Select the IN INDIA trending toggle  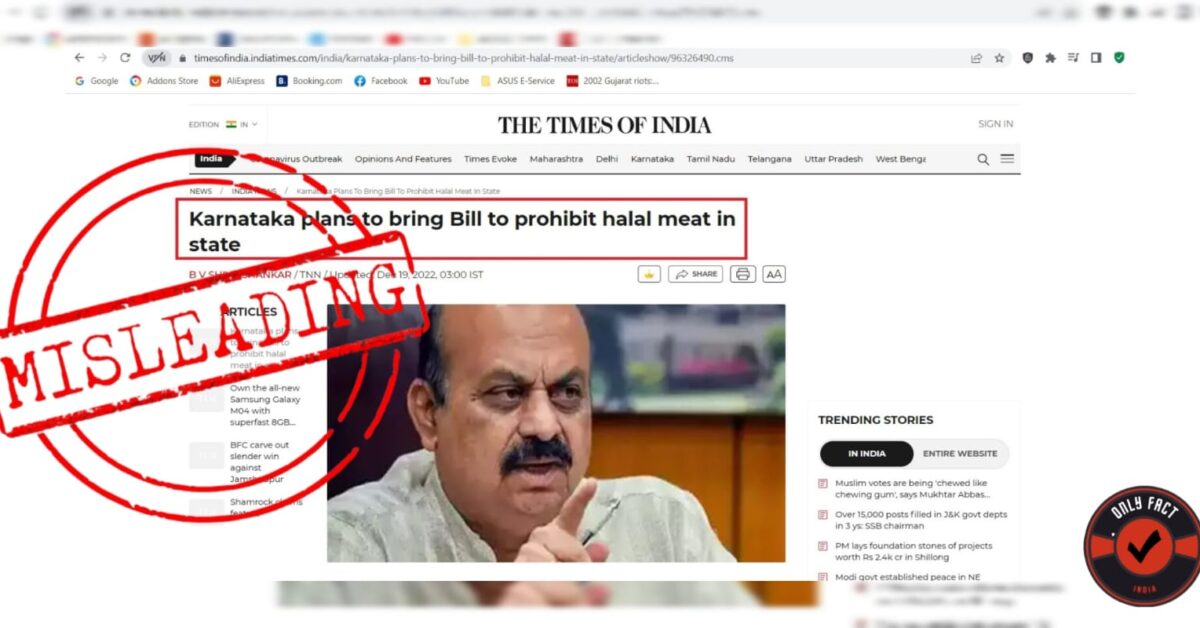coord(867,453)
